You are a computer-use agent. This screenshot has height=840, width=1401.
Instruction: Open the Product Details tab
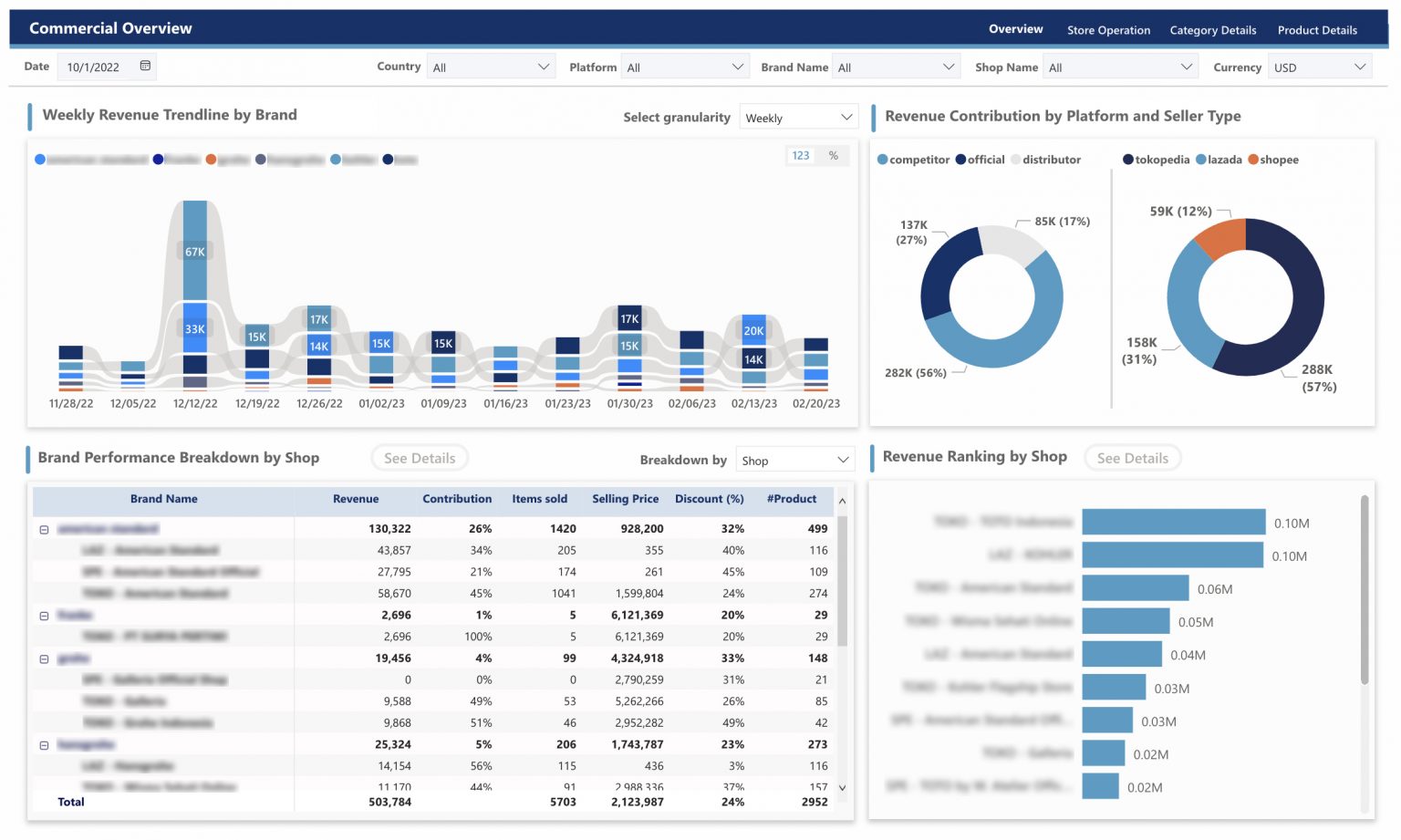coord(1317,30)
